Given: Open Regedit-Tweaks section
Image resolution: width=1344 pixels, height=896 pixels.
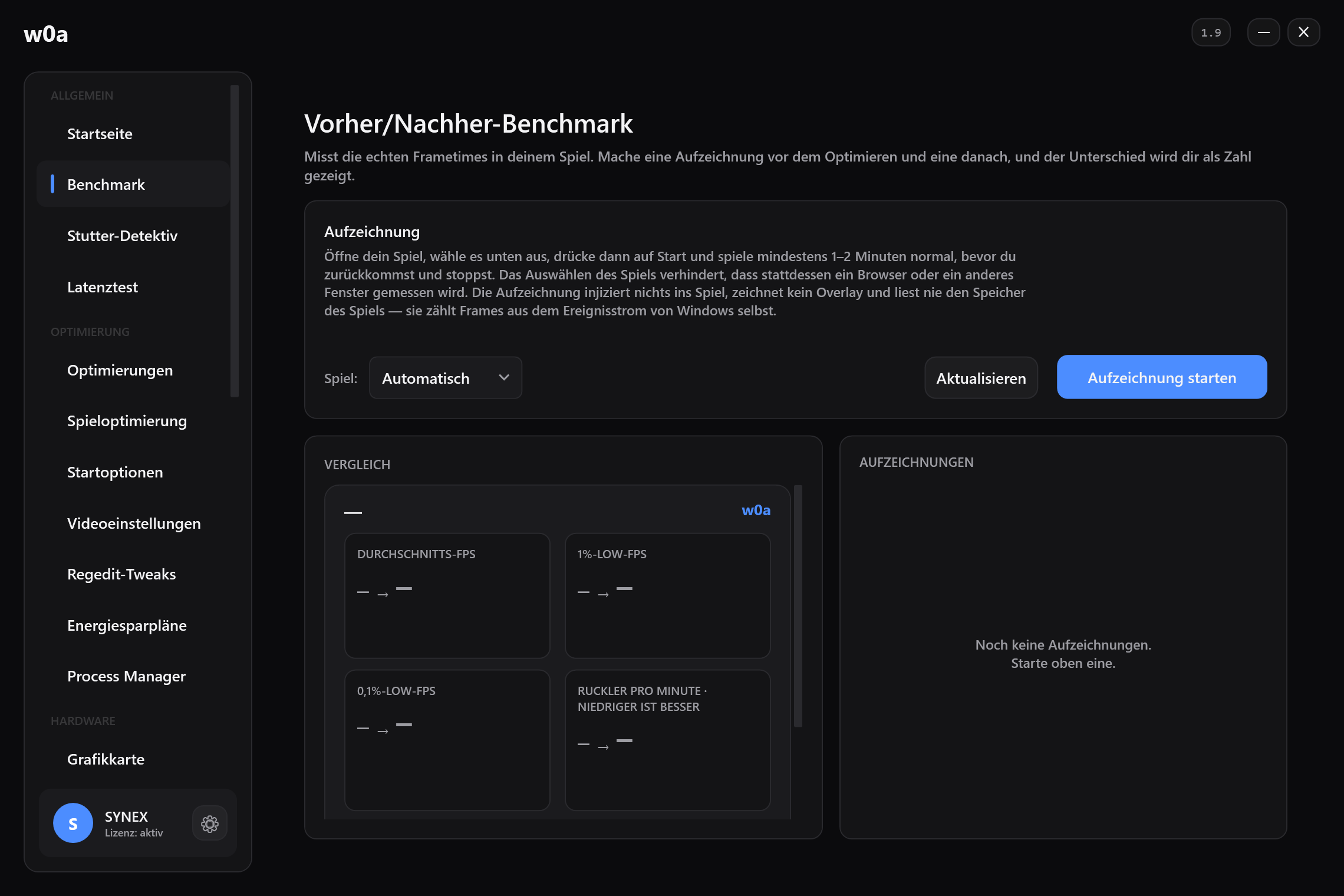Looking at the screenshot, I should [x=133, y=574].
